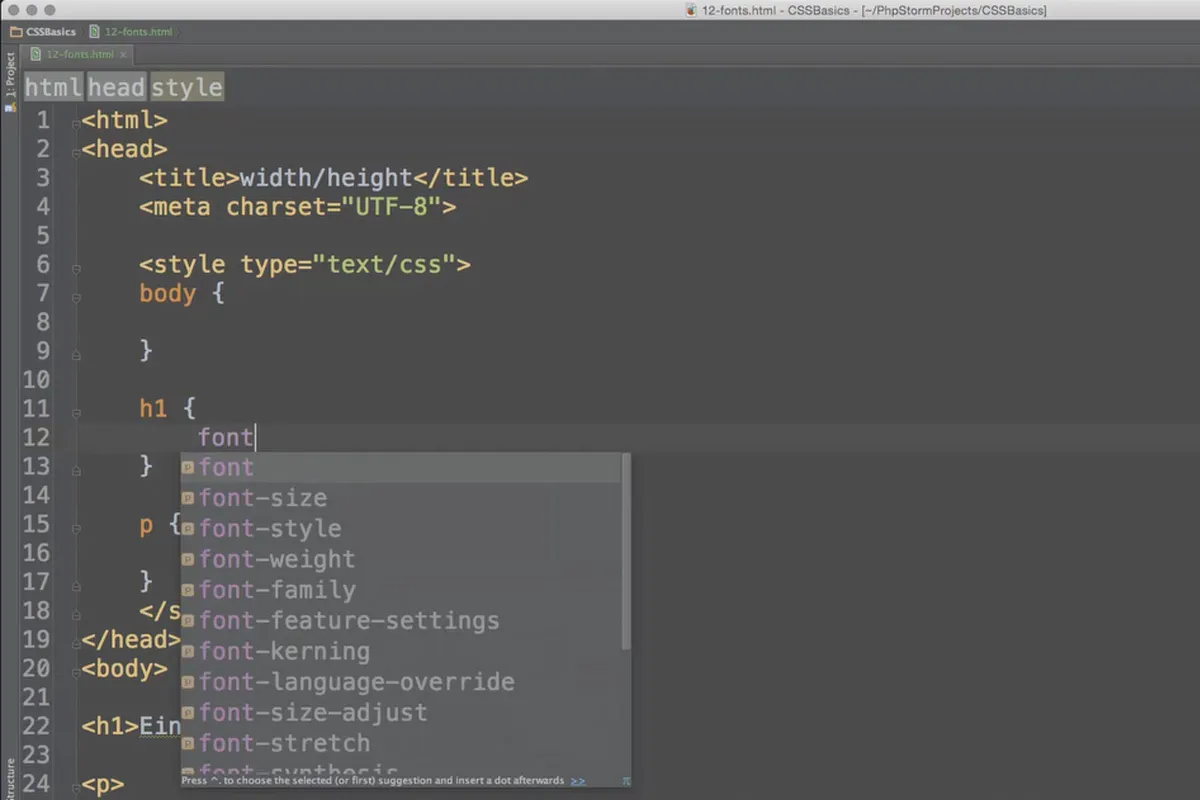Click the completion popup scrollbar thumb
Viewport: 1200px width, 800px height.
pos(626,551)
